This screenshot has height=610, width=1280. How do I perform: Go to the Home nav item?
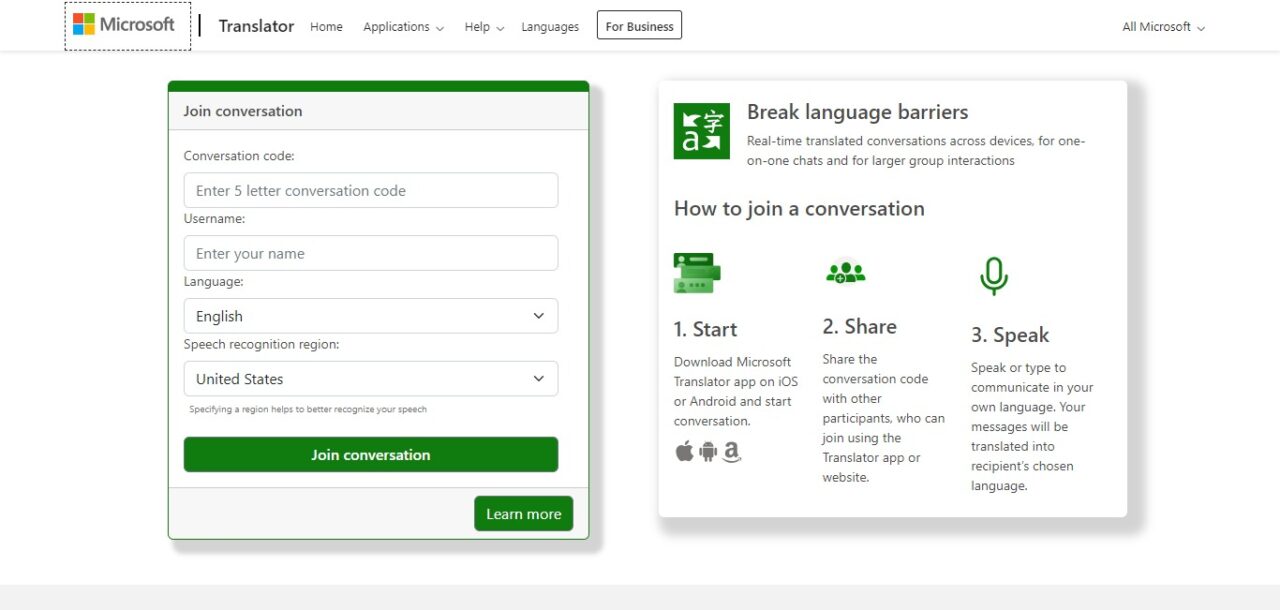(x=326, y=27)
